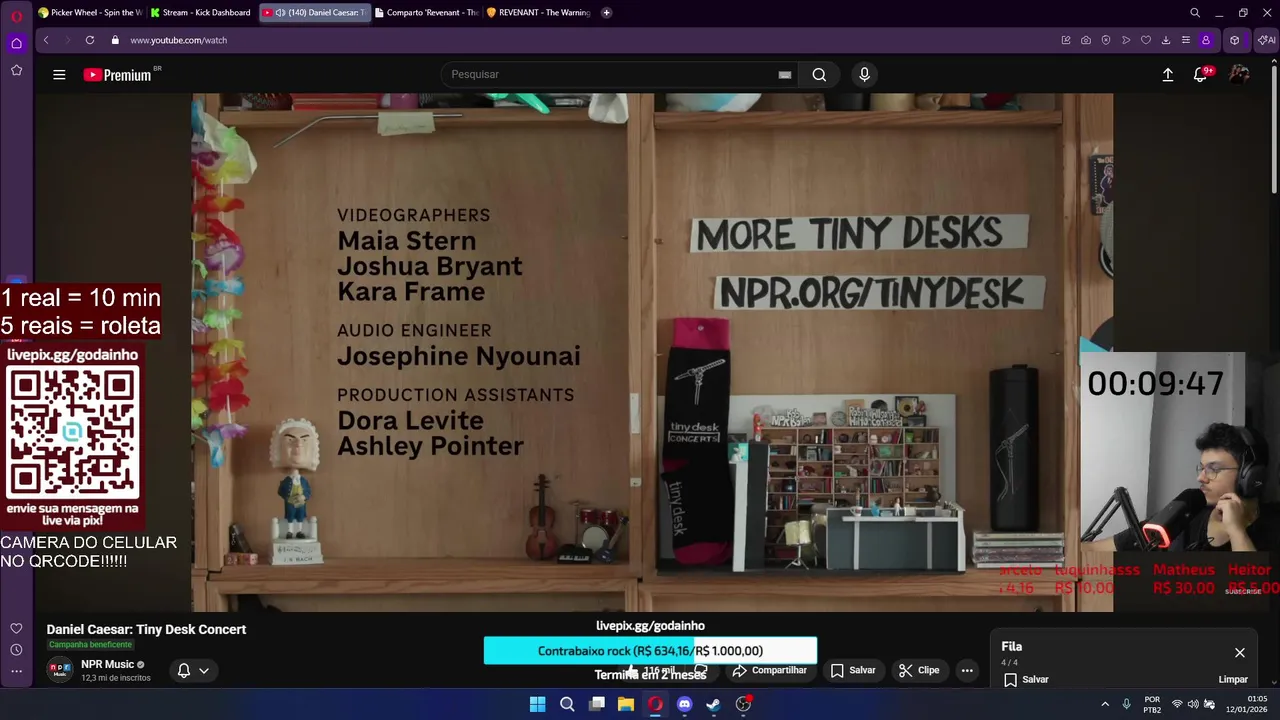Open Opera profile account icon

(x=1206, y=40)
